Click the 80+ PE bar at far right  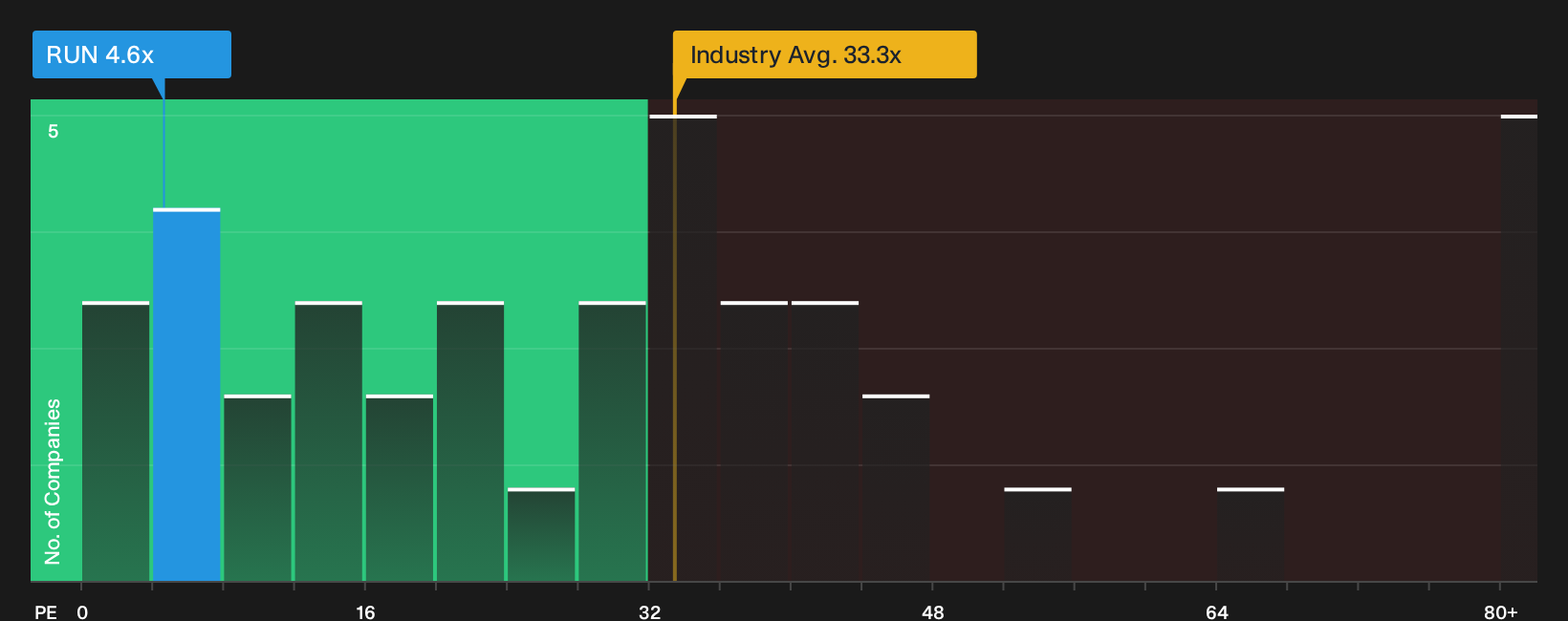pyautogui.click(x=1519, y=348)
